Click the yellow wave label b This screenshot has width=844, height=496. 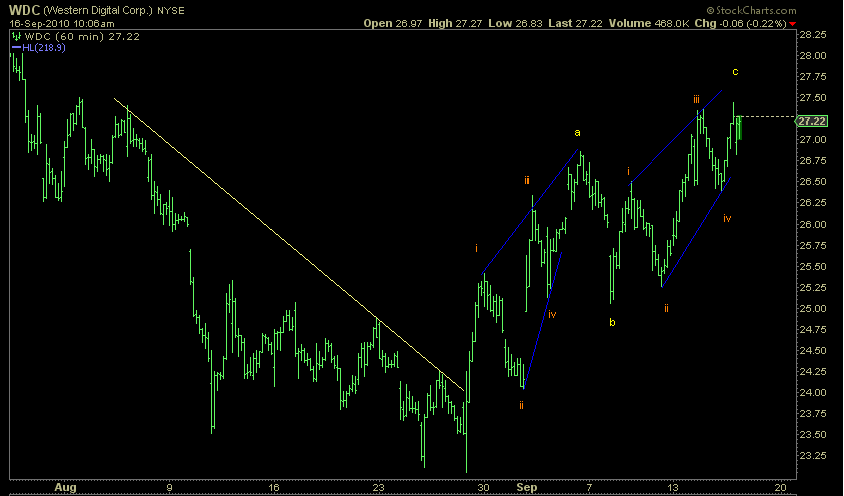[x=612, y=322]
